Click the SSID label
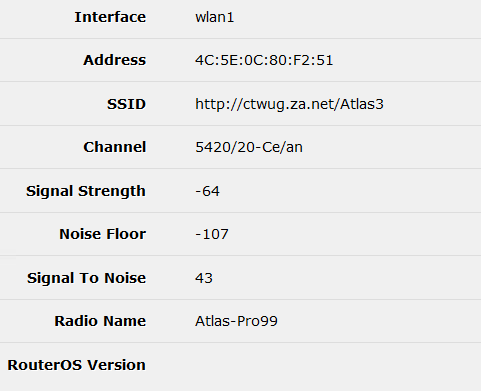This screenshot has height=391, width=481. coord(126,104)
